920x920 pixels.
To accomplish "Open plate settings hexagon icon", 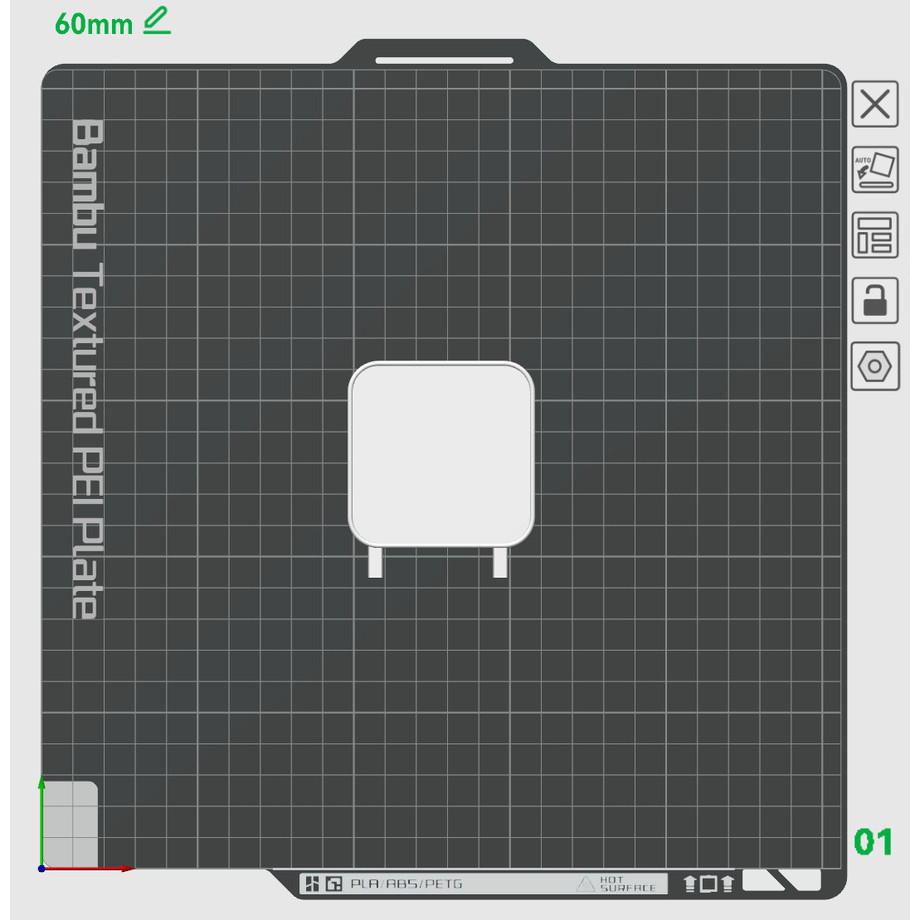I will point(875,366).
